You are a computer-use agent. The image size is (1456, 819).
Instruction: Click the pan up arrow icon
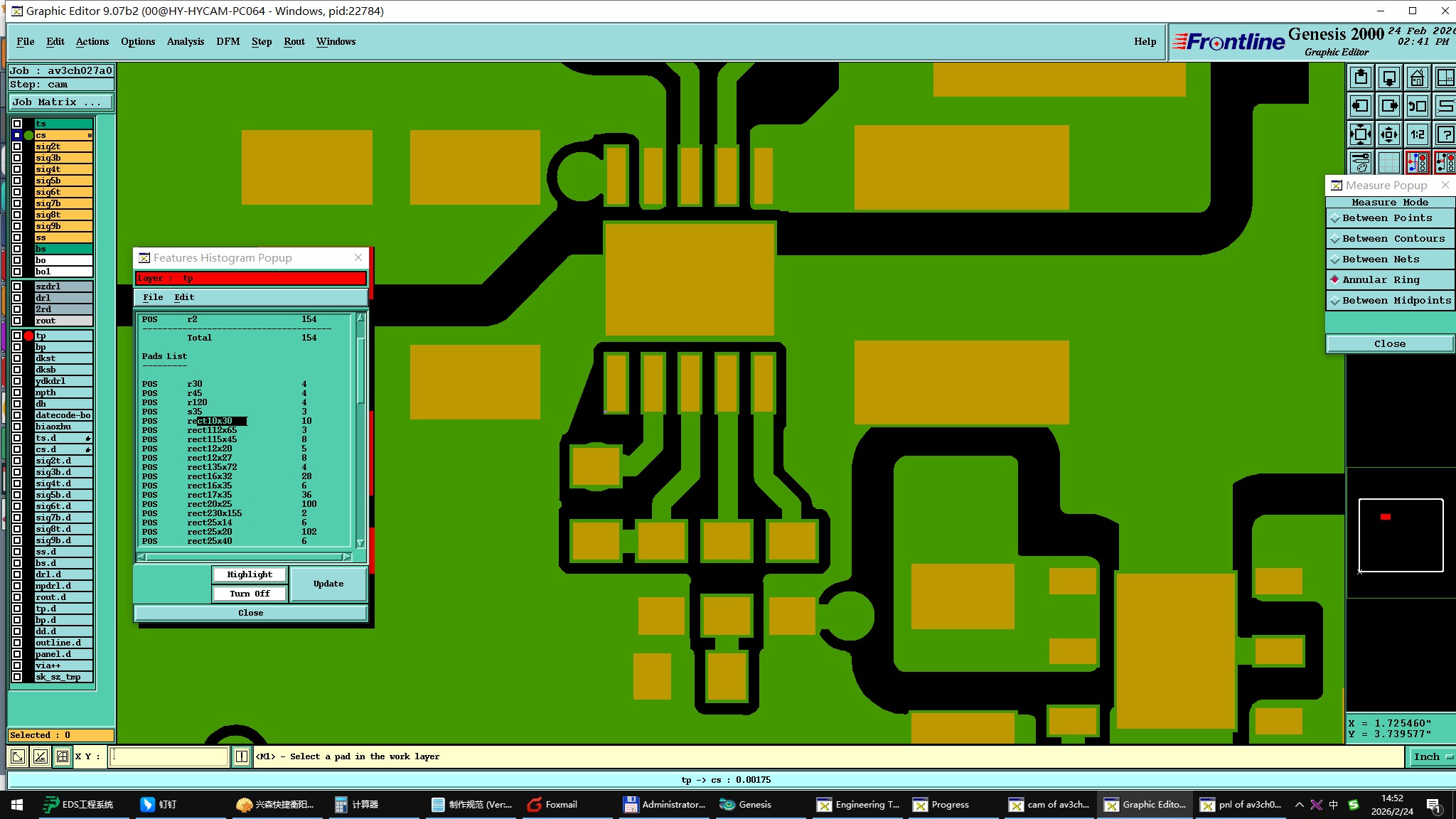[1361, 77]
